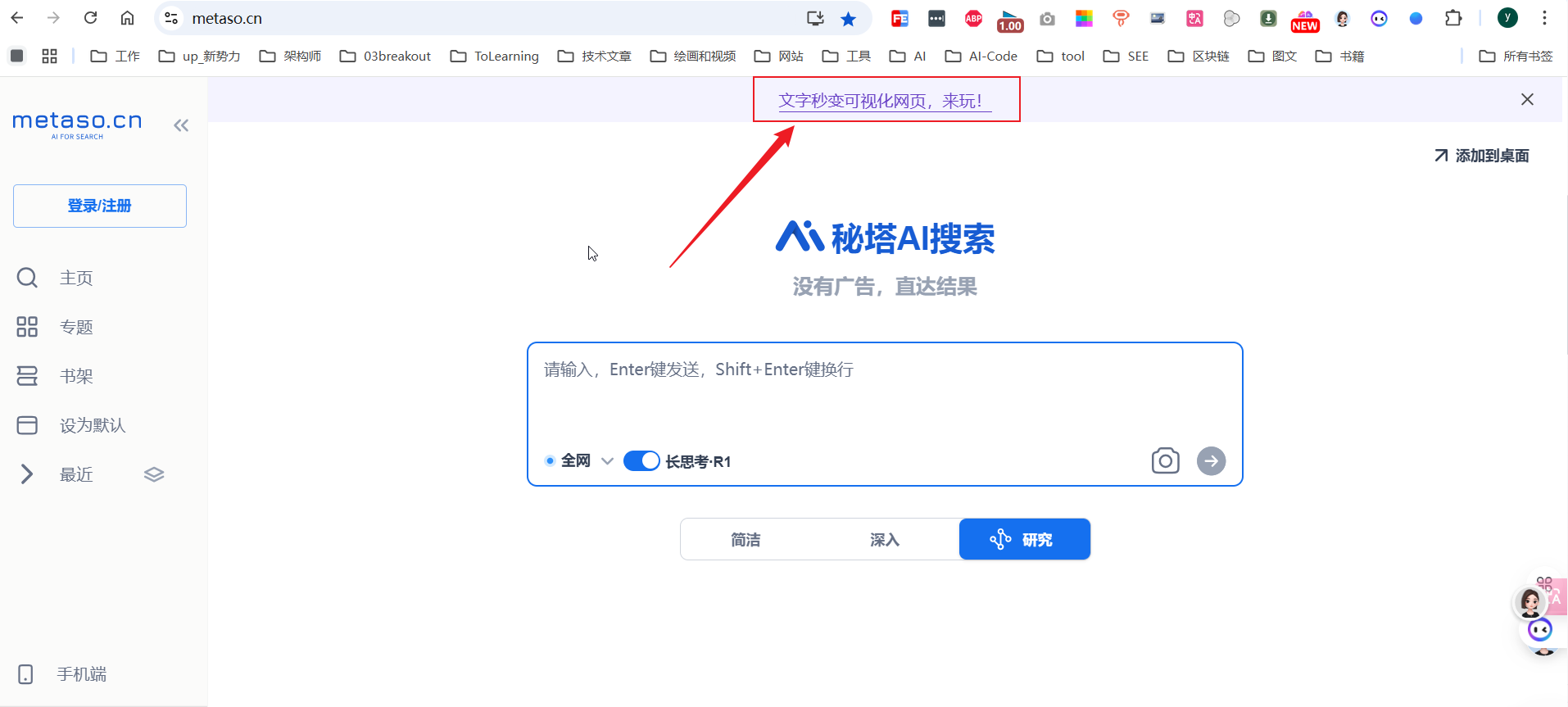1568x707 pixels.
Task: Submit search with the arrow send button
Action: tap(1211, 460)
